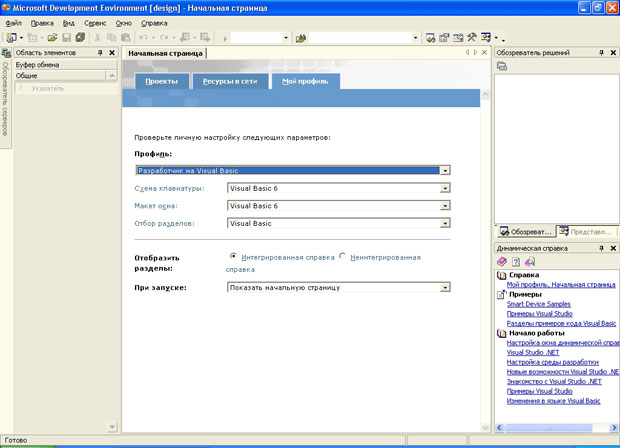The image size is (620, 448).
Task: Select Неинтегрированная справка radio button
Action: (x=342, y=256)
